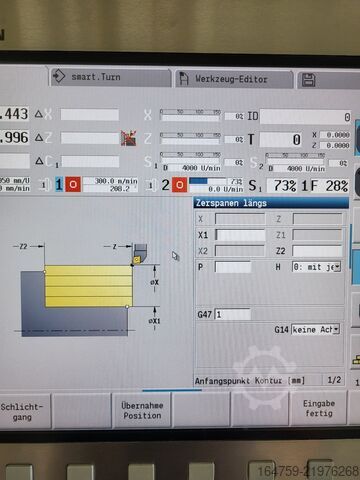Image resolution: width=360 pixels, height=480 pixels.
Task: Click the ΔZ distance-to-go field
Action: (x=90, y=138)
